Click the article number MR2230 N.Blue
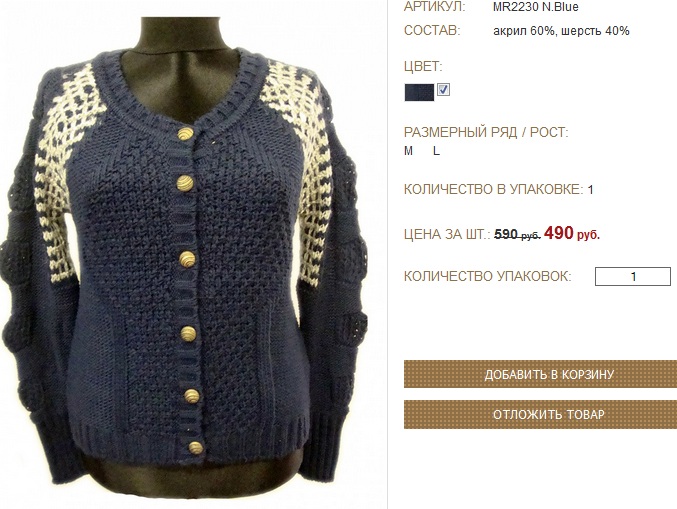This screenshot has height=509, width=677. 535,6
